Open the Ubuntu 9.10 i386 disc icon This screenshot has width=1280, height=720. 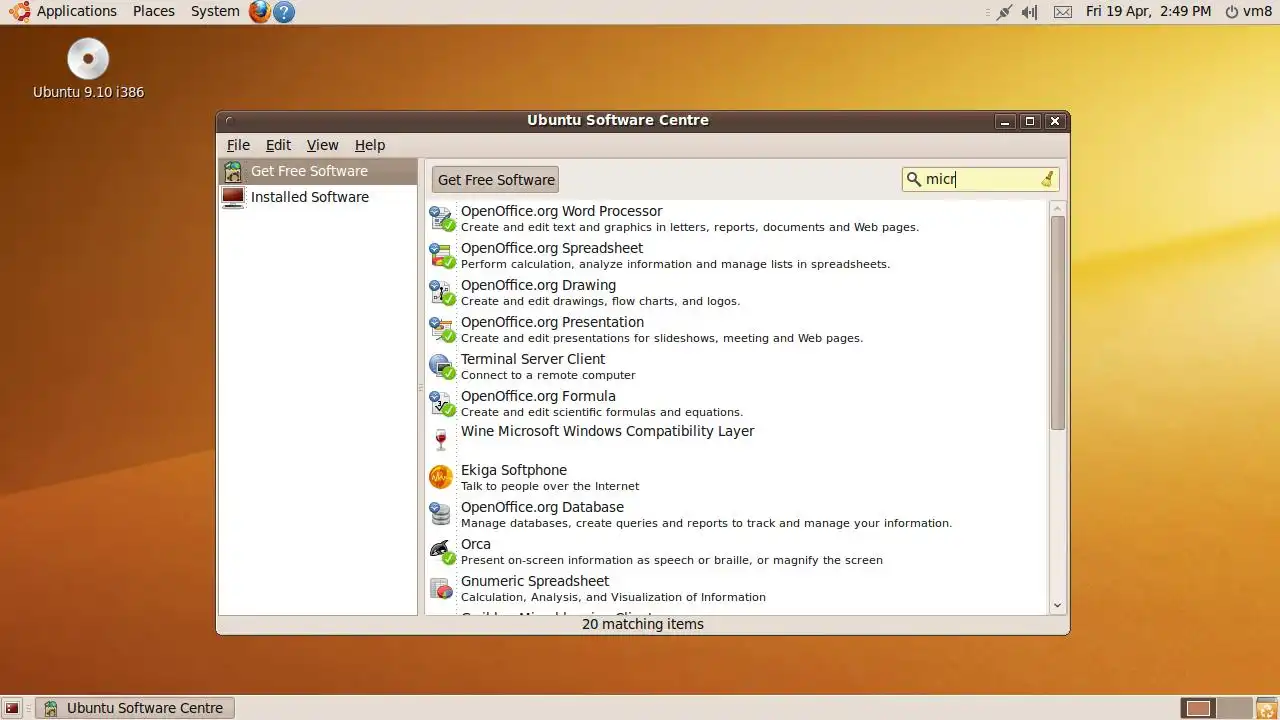(x=88, y=59)
